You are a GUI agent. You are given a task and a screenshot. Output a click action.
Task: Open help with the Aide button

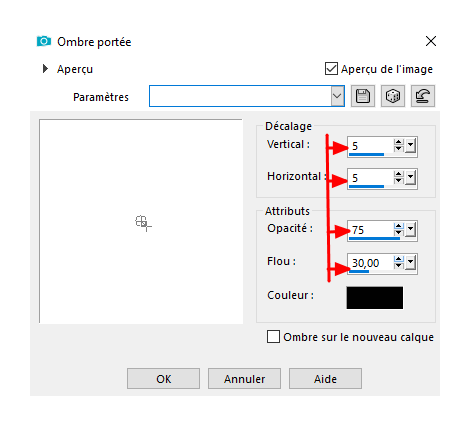[325, 379]
